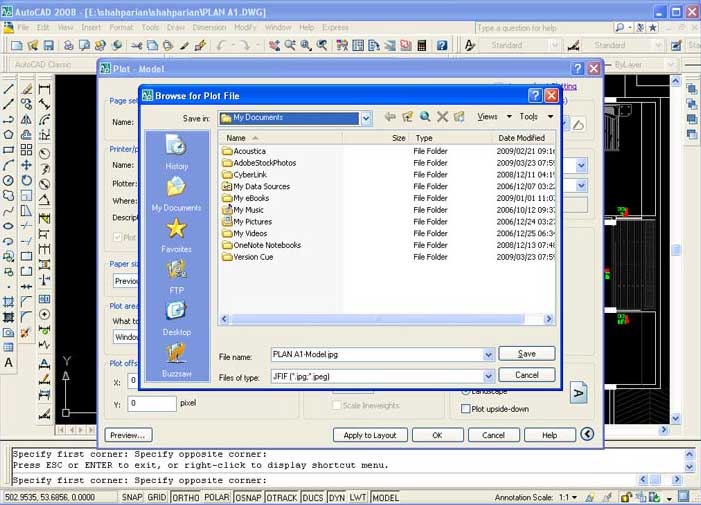Select the Rectangle draw tool
The height and width of the screenshot is (505, 701).
[8, 150]
